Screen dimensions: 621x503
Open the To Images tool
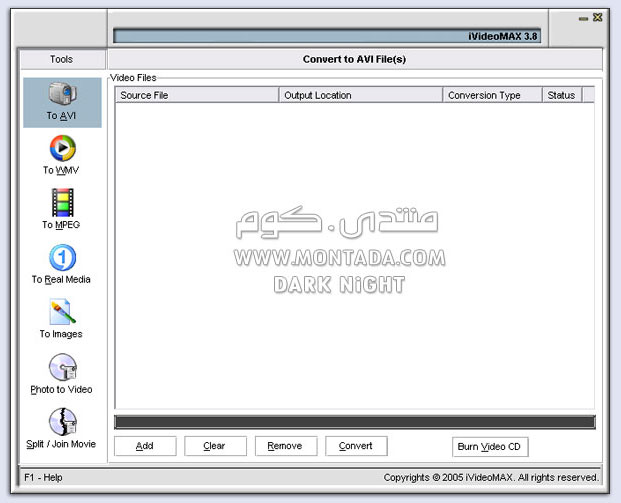tap(62, 319)
